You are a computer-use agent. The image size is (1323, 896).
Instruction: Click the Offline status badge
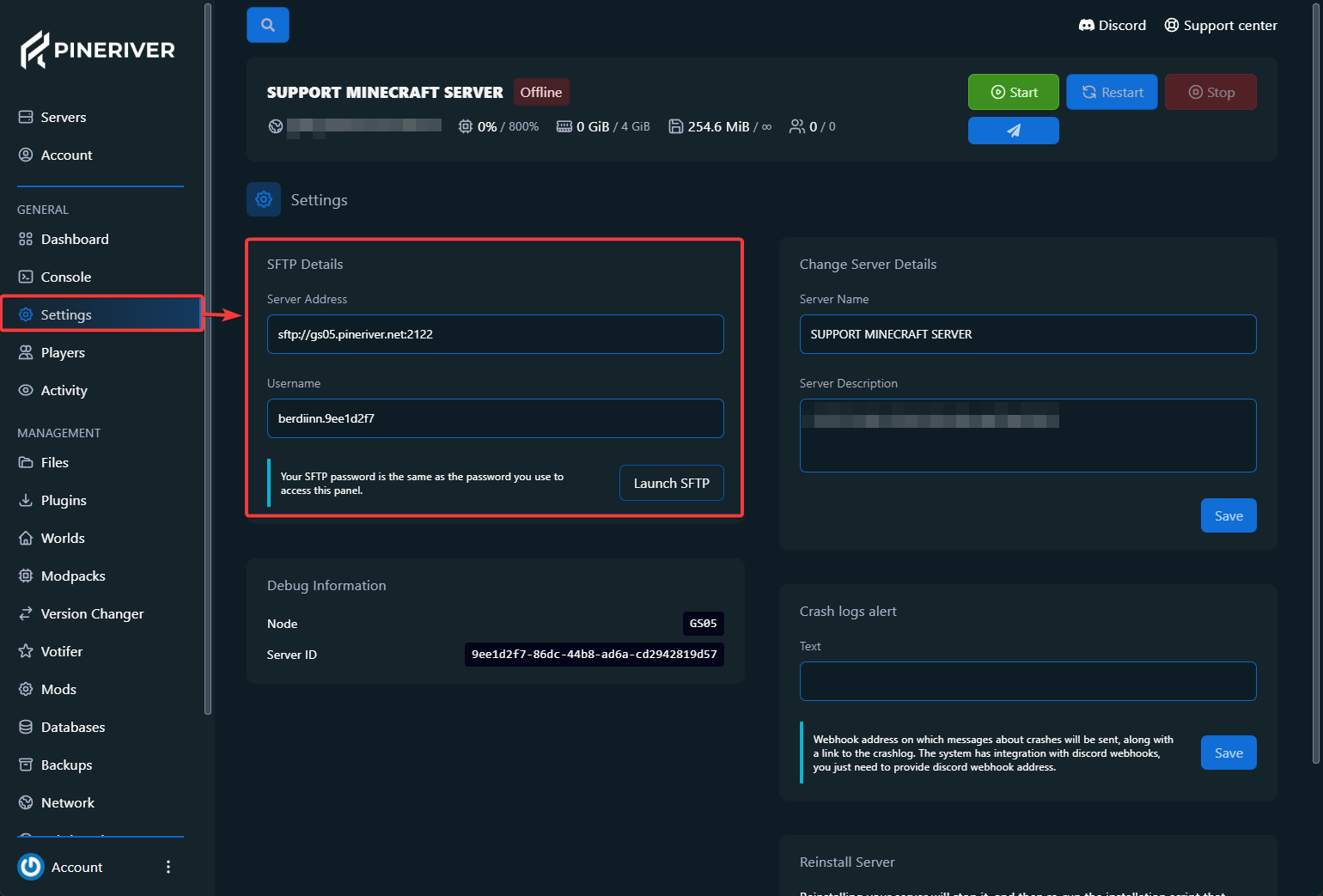(x=541, y=92)
